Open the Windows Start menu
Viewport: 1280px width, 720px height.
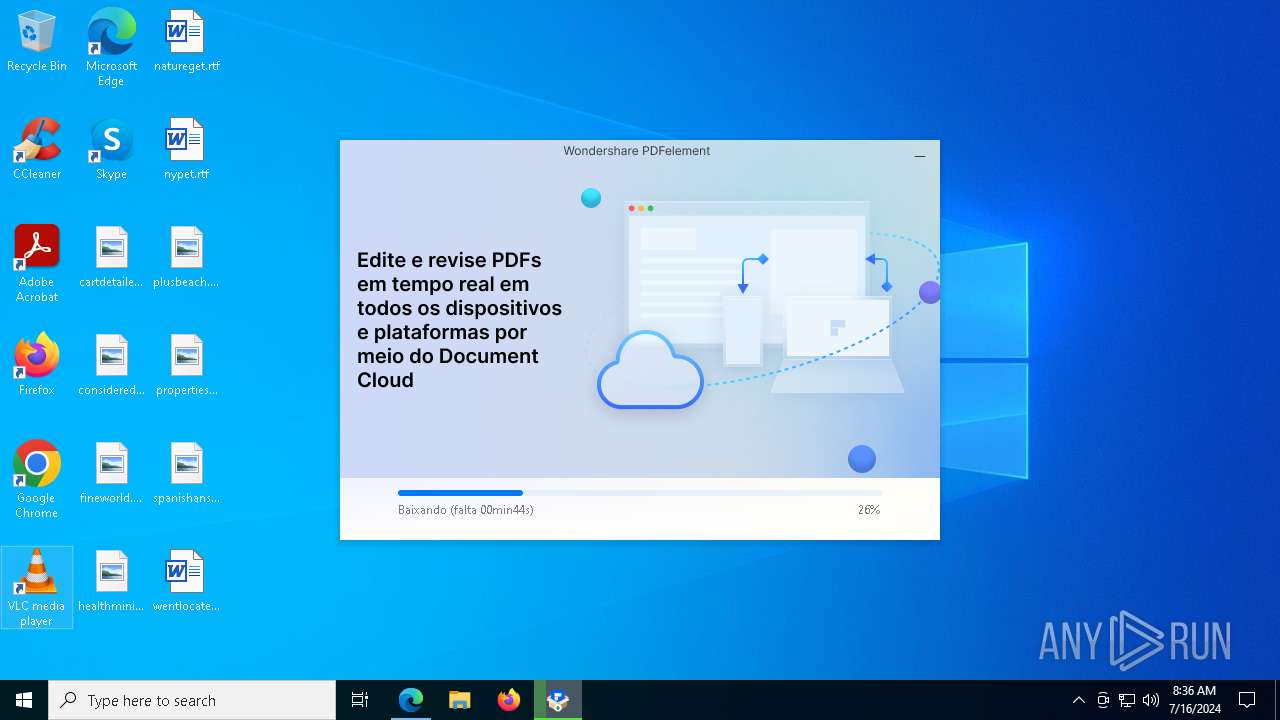(x=24, y=700)
